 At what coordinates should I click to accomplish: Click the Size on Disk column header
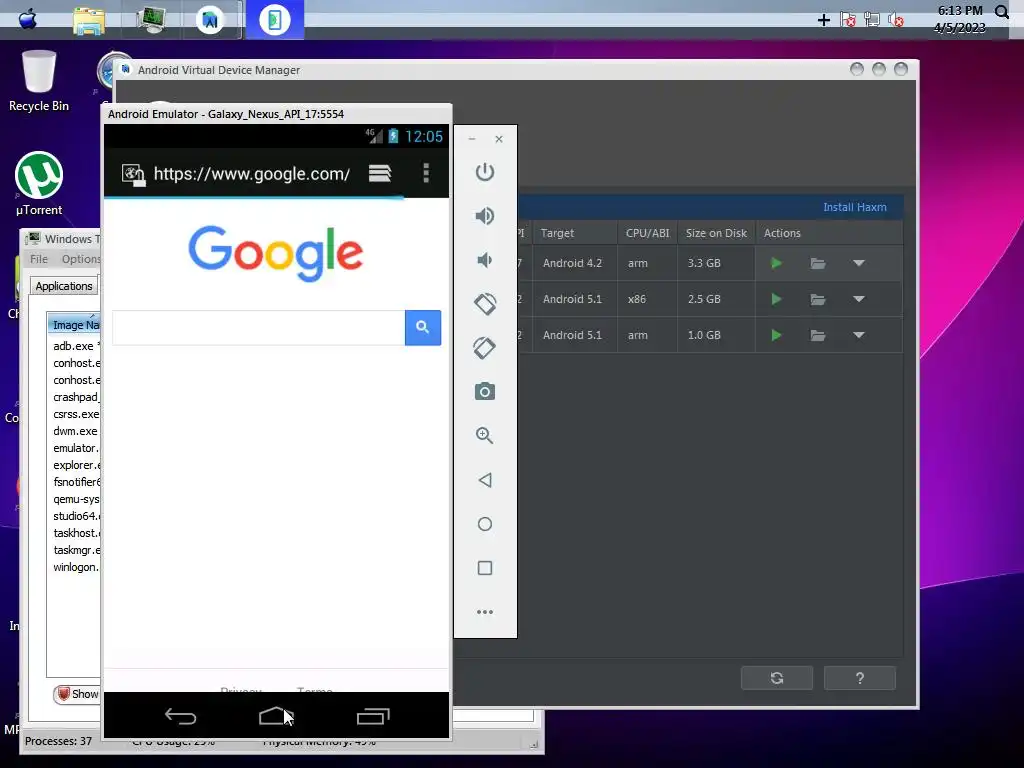(x=716, y=233)
